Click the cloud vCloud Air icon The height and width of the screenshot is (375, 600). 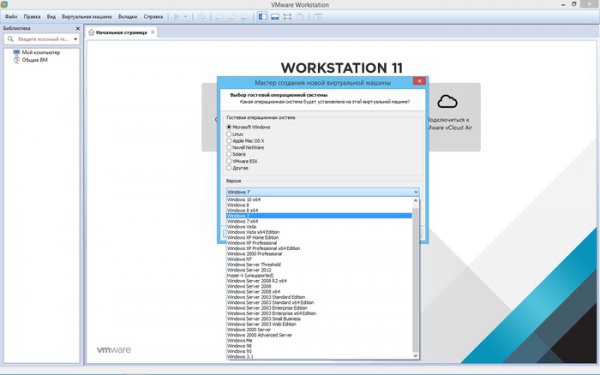pyautogui.click(x=447, y=101)
